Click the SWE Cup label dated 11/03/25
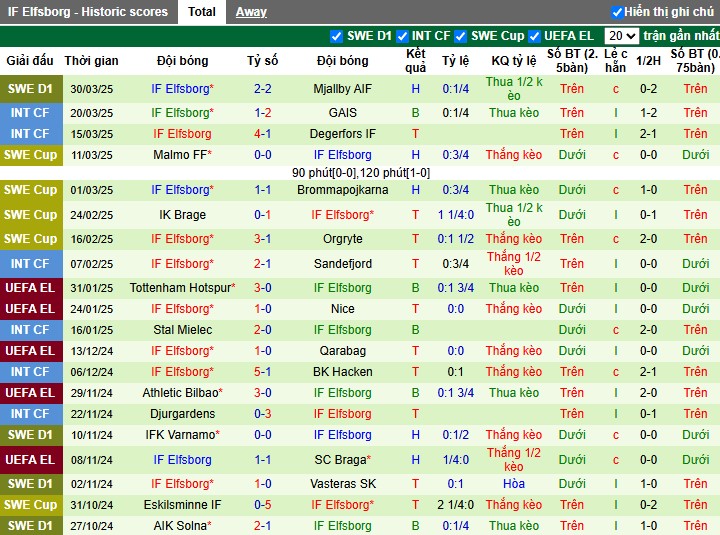Image resolution: width=720 pixels, height=535 pixels. [x=30, y=155]
